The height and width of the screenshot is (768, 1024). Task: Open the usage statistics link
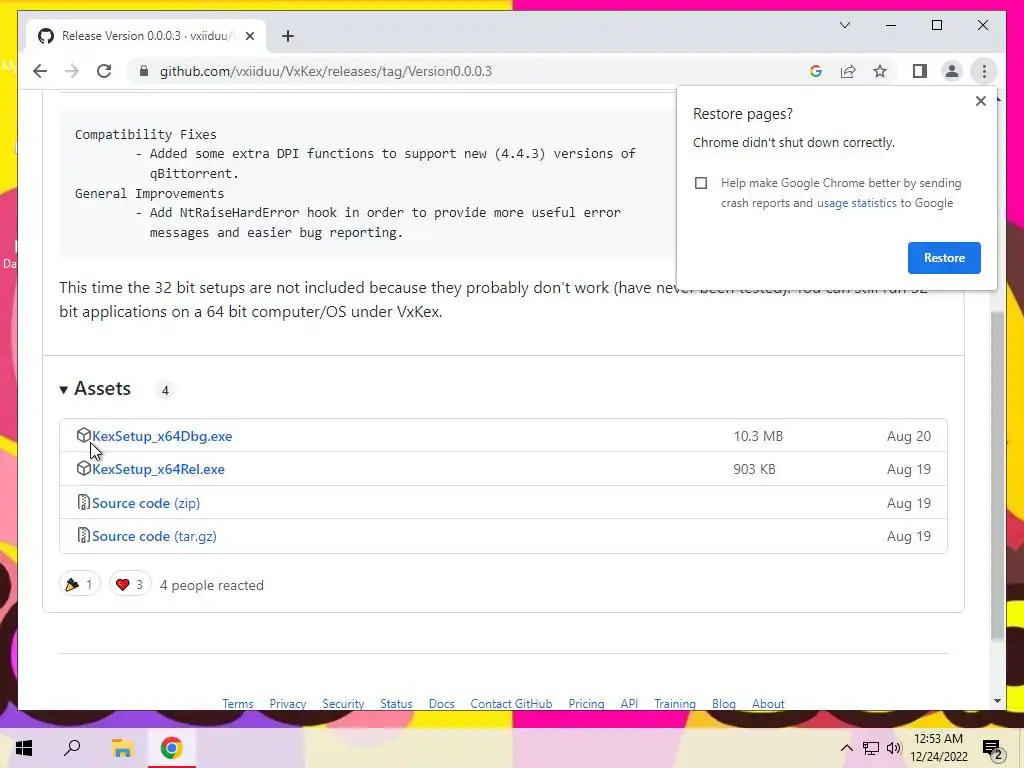click(856, 203)
